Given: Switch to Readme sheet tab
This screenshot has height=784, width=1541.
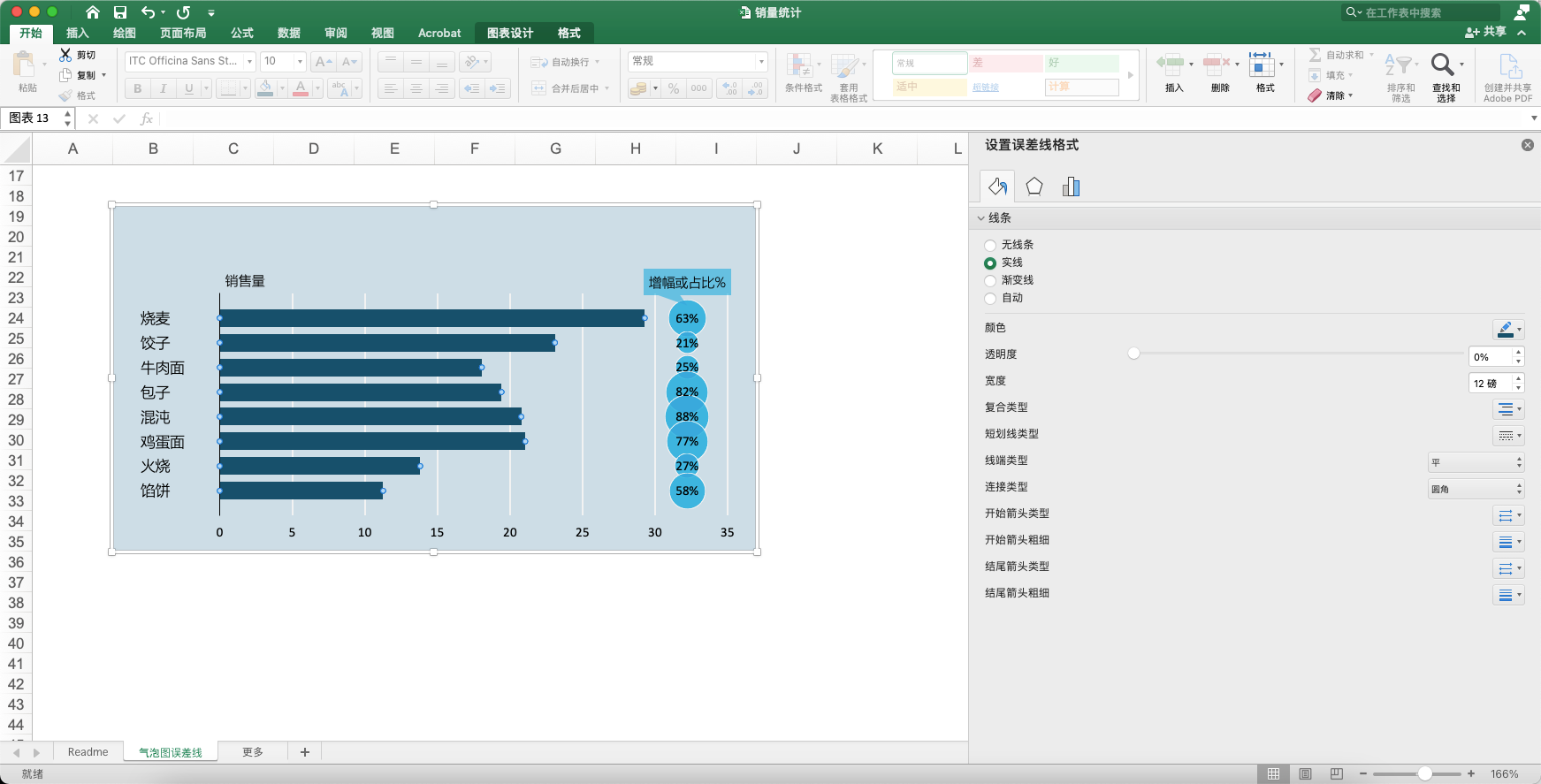Looking at the screenshot, I should [88, 752].
